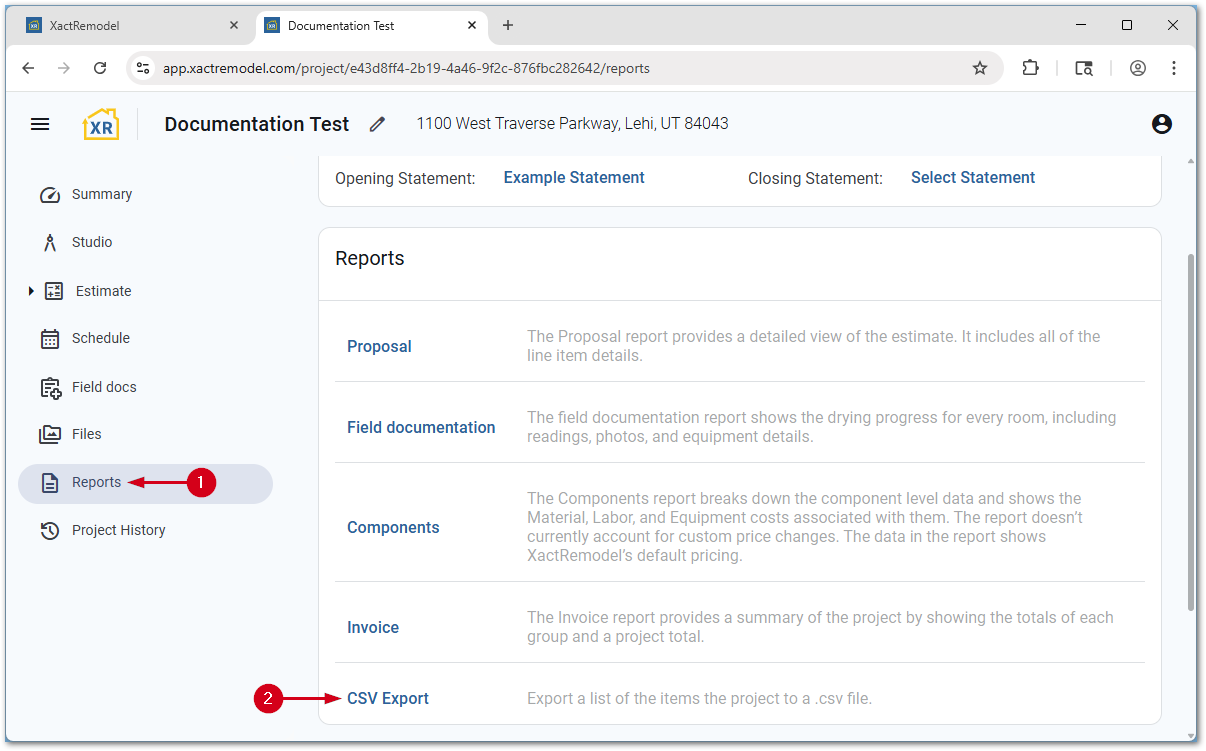Image resolution: width=1206 pixels, height=751 pixels.
Task: Start the CSV Export
Action: click(x=388, y=698)
